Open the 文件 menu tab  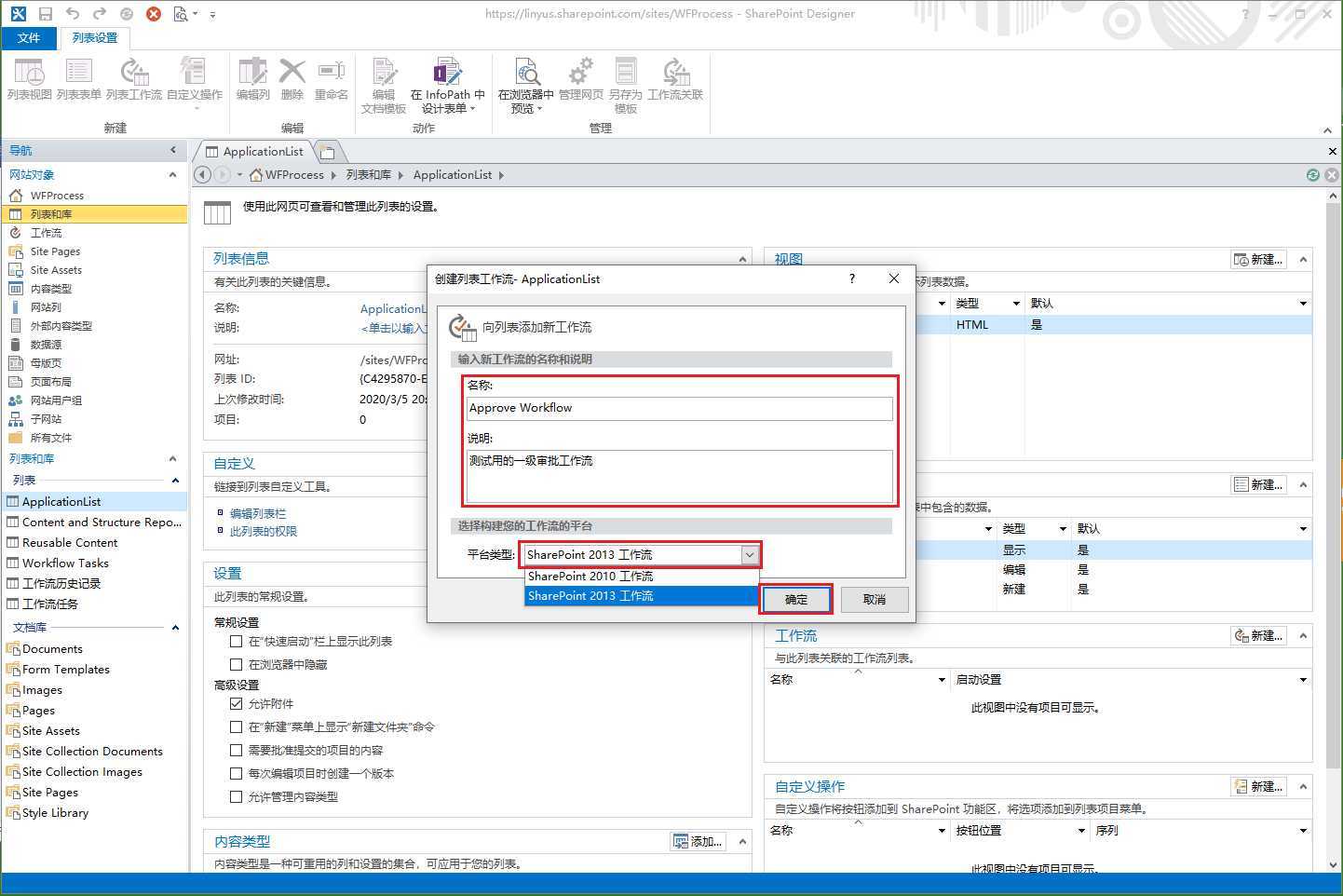[29, 37]
